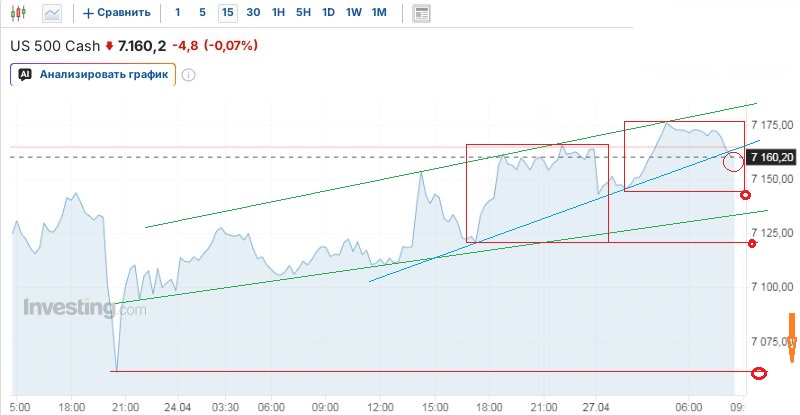This screenshot has width=800, height=415.
Task: Select the area chart type icon
Action: (52, 13)
